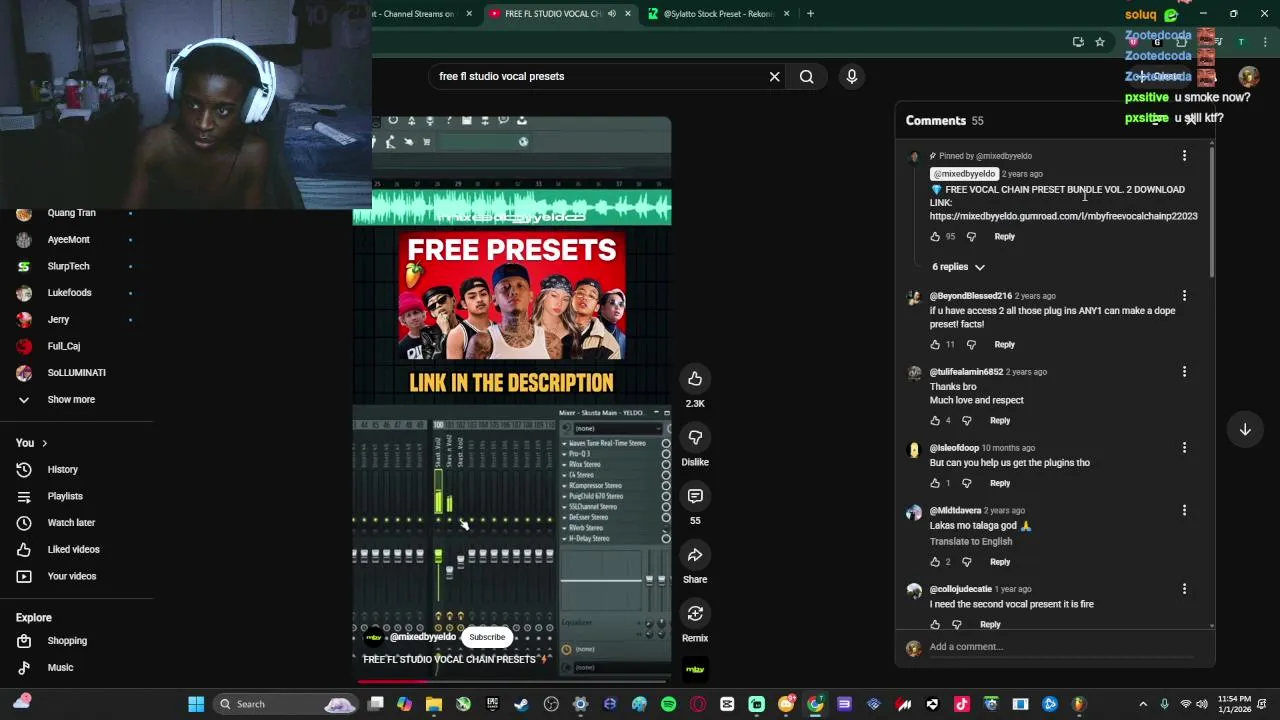The image size is (1280, 720).
Task: Open Watch later in the sidebar
Action: tap(71, 523)
